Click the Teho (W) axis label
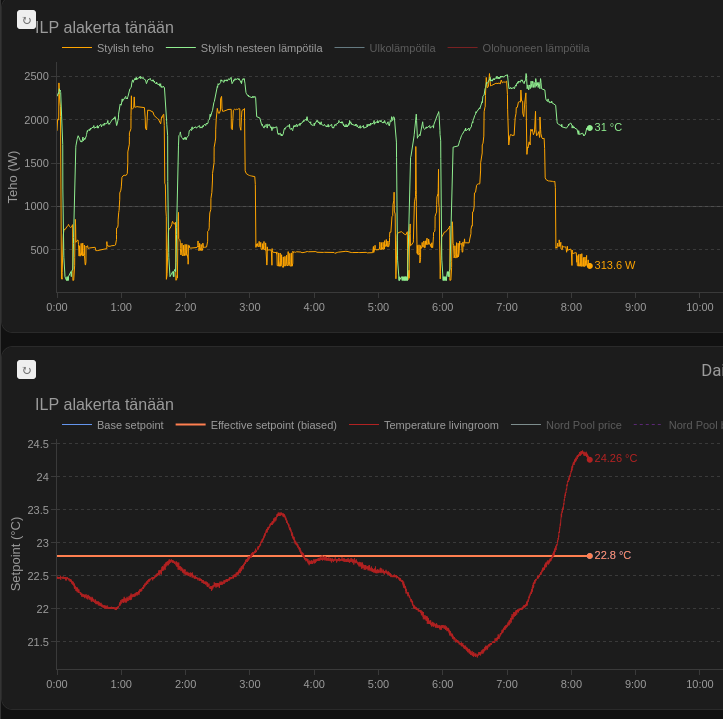723x719 pixels. (13, 177)
